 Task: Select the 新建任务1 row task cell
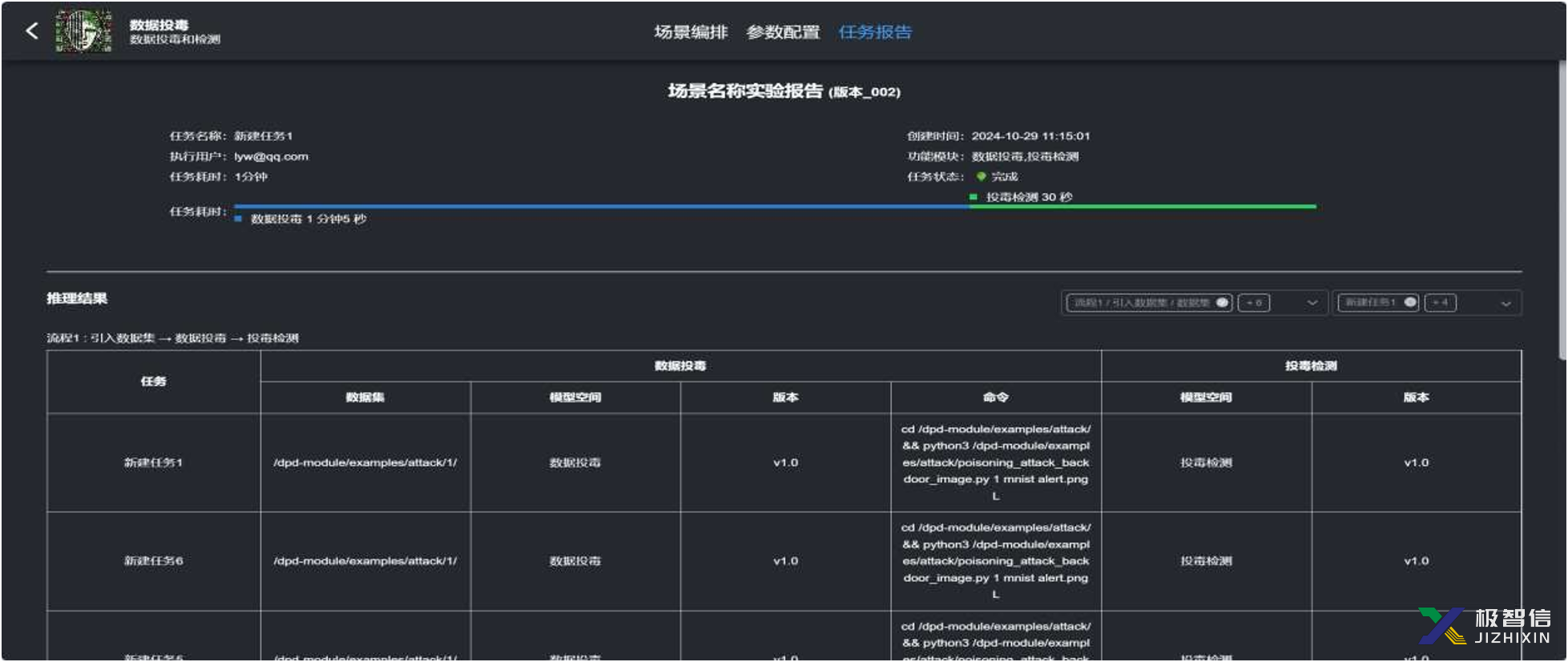(x=154, y=462)
